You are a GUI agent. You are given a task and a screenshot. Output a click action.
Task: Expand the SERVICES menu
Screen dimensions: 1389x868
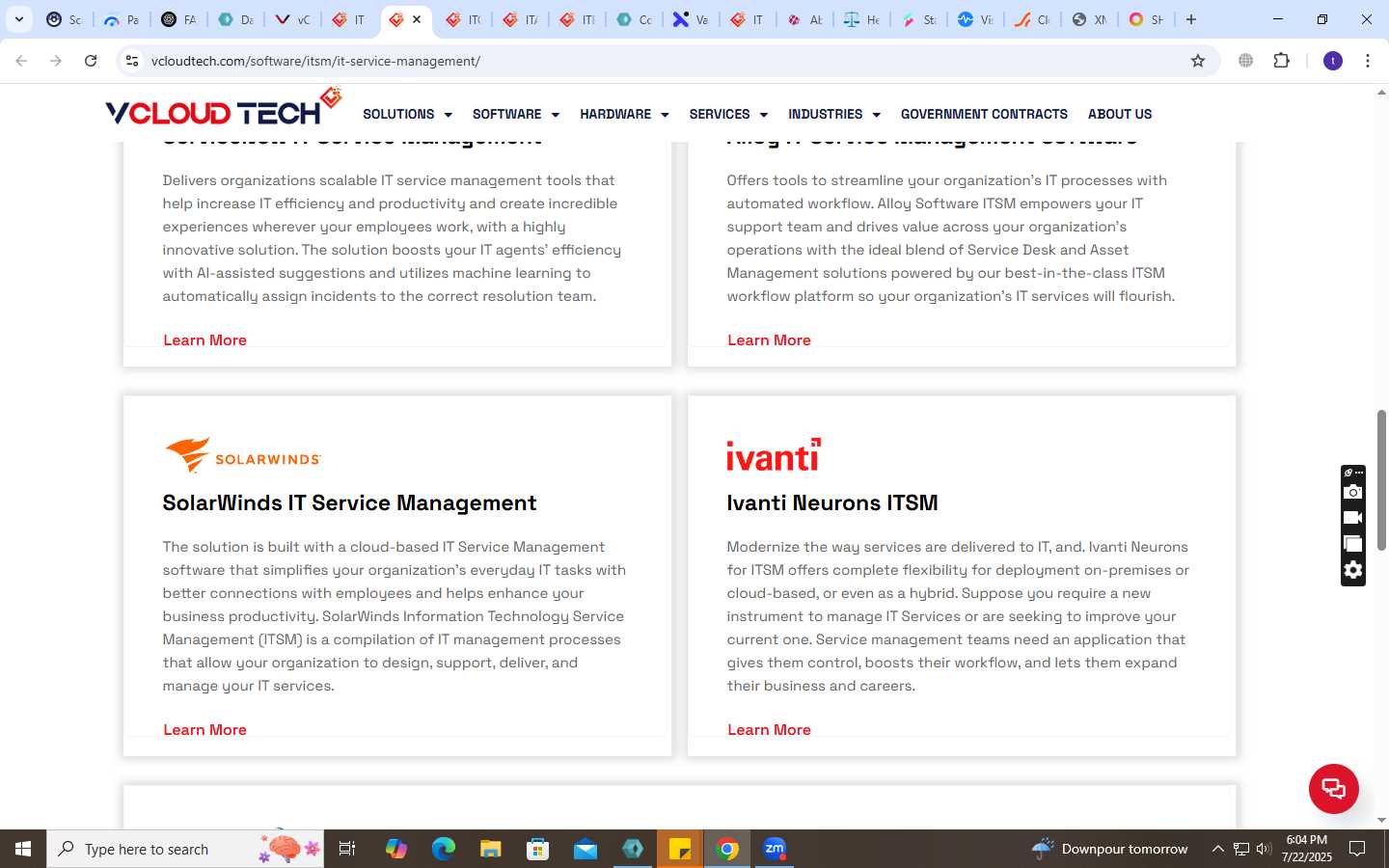pos(728,114)
